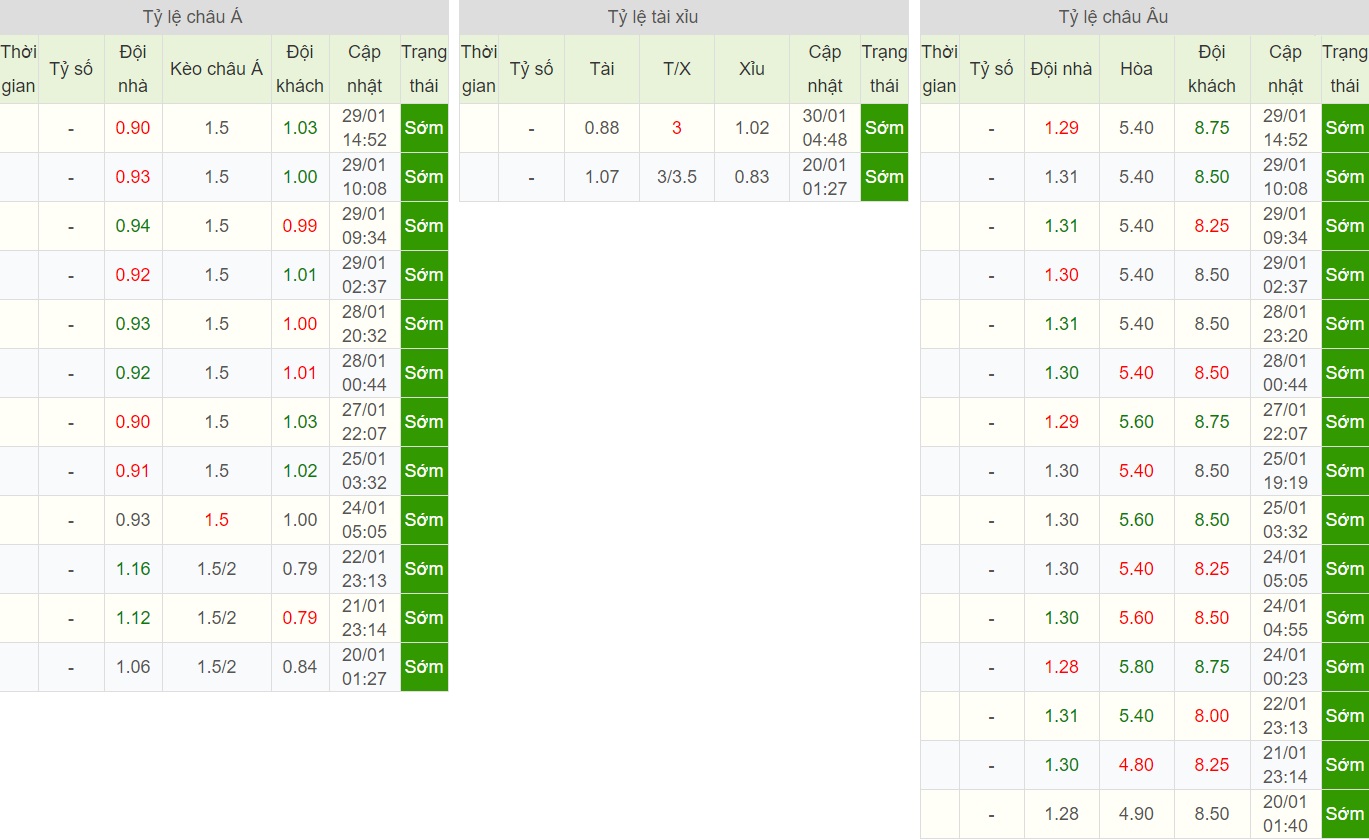
Task: Click 'Đội khách' header in European odds table
Action: [1212, 69]
